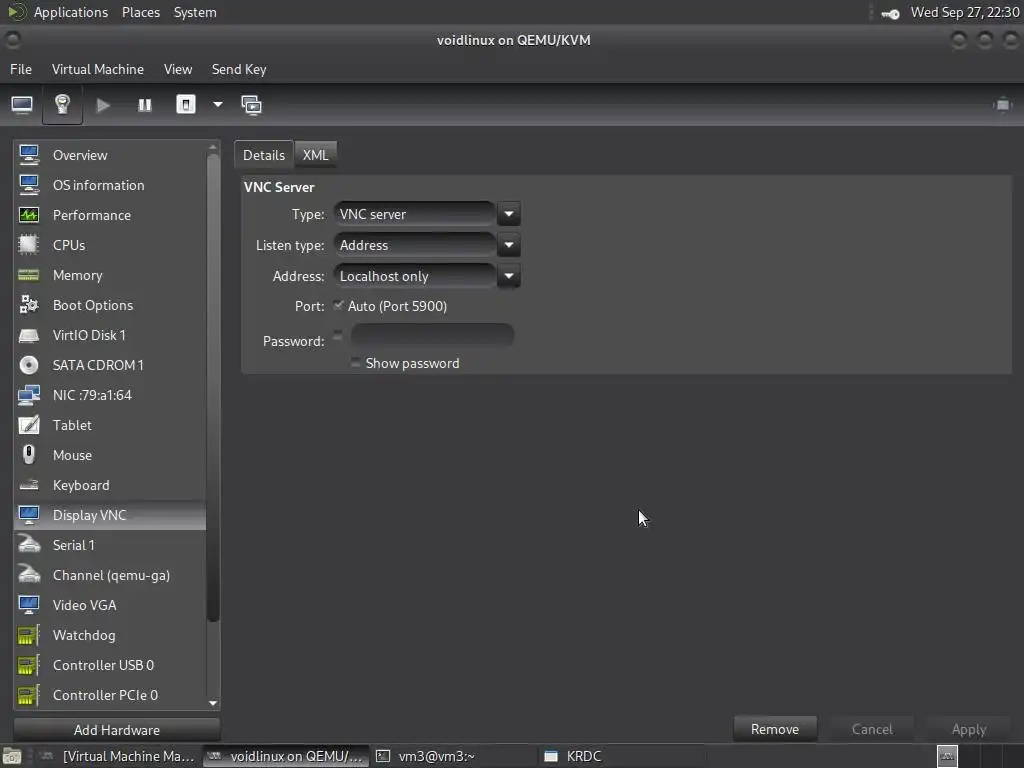Select the Keyboard device
1024x768 pixels.
[110, 486]
